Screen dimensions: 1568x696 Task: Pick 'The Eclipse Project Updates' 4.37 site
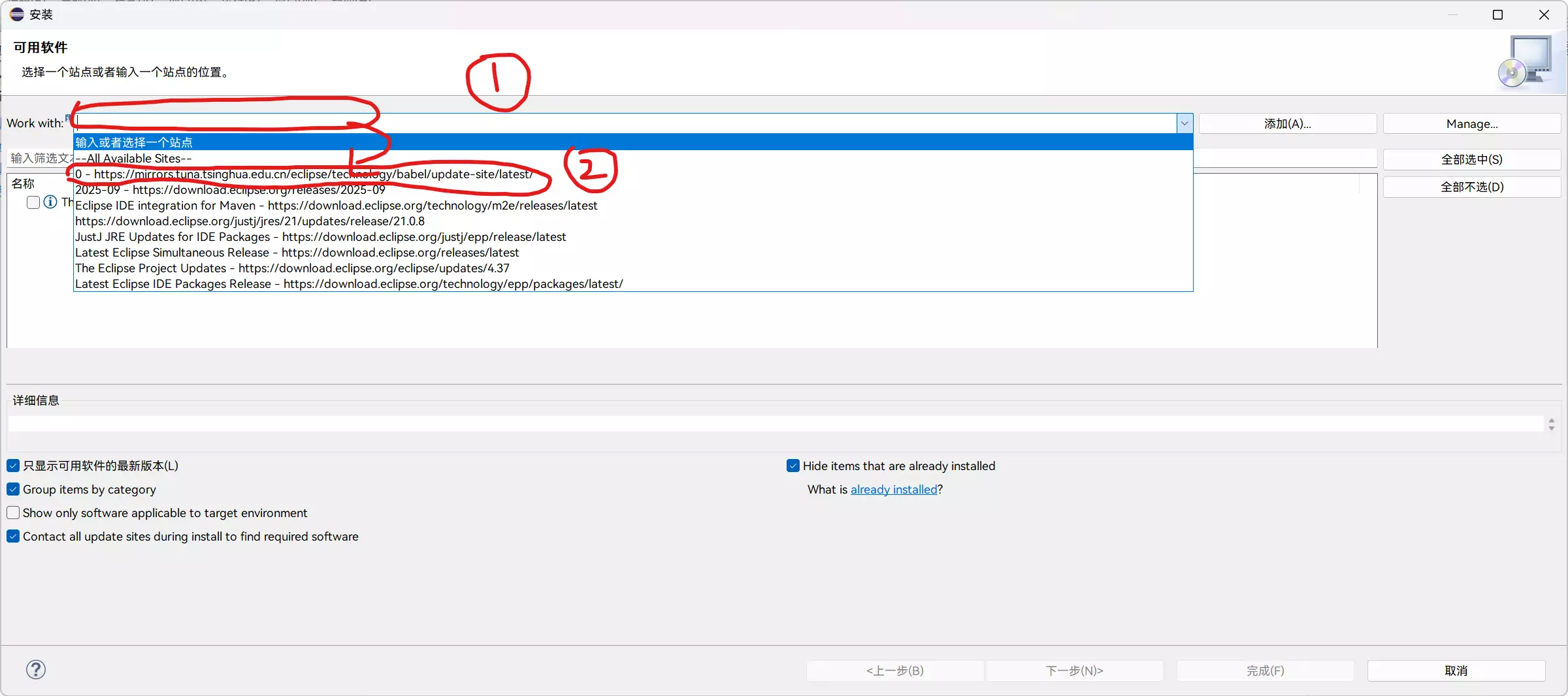point(291,268)
